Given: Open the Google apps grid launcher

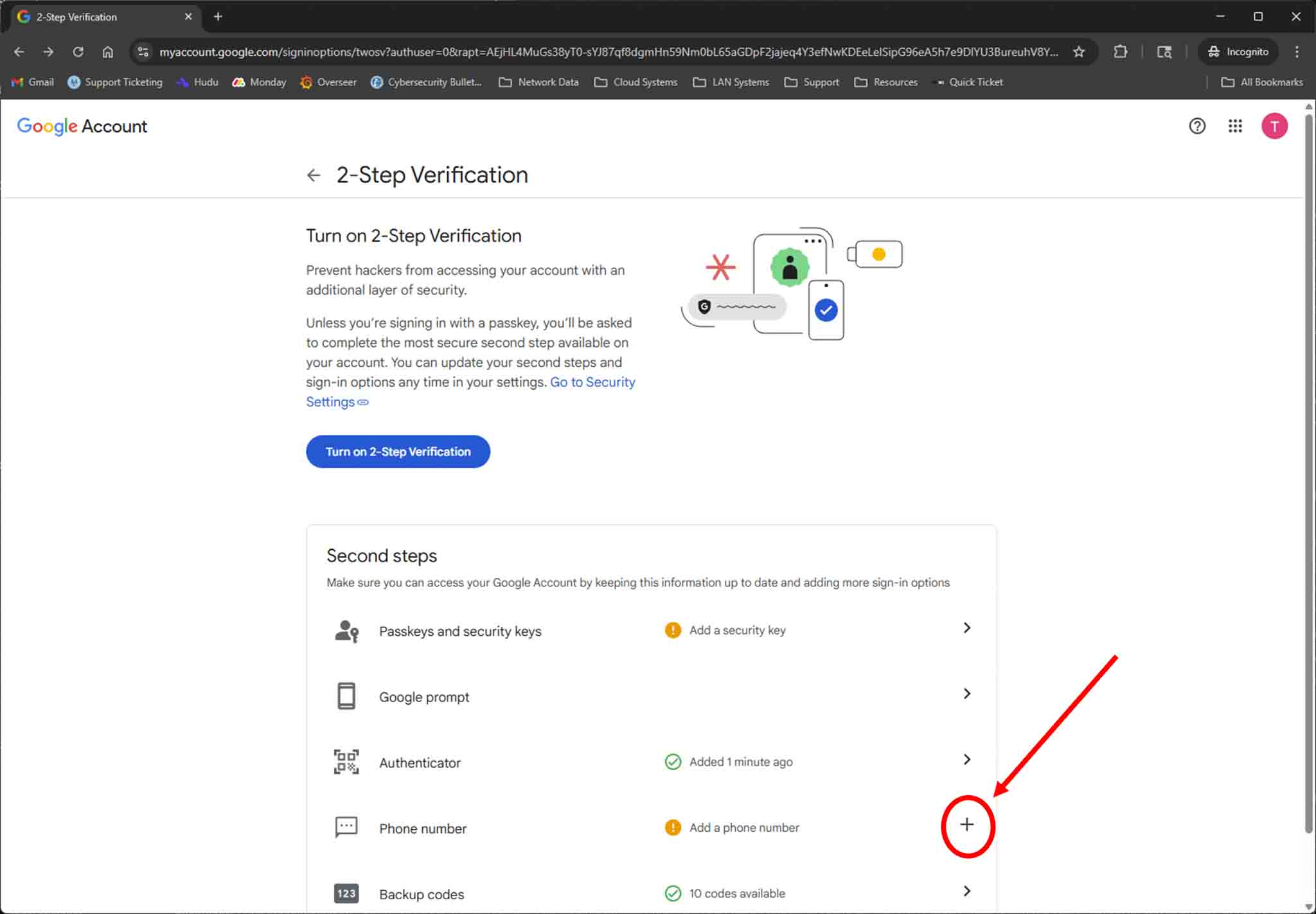Looking at the screenshot, I should 1234,126.
